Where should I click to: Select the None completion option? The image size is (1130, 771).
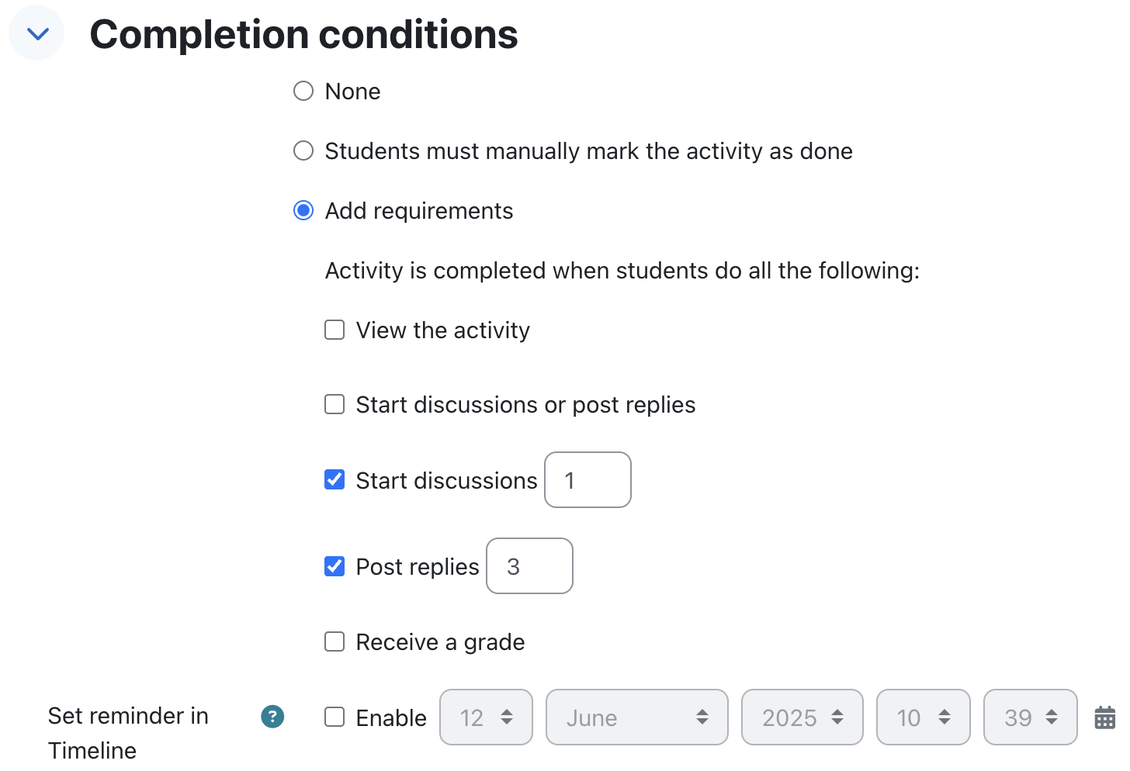point(303,90)
